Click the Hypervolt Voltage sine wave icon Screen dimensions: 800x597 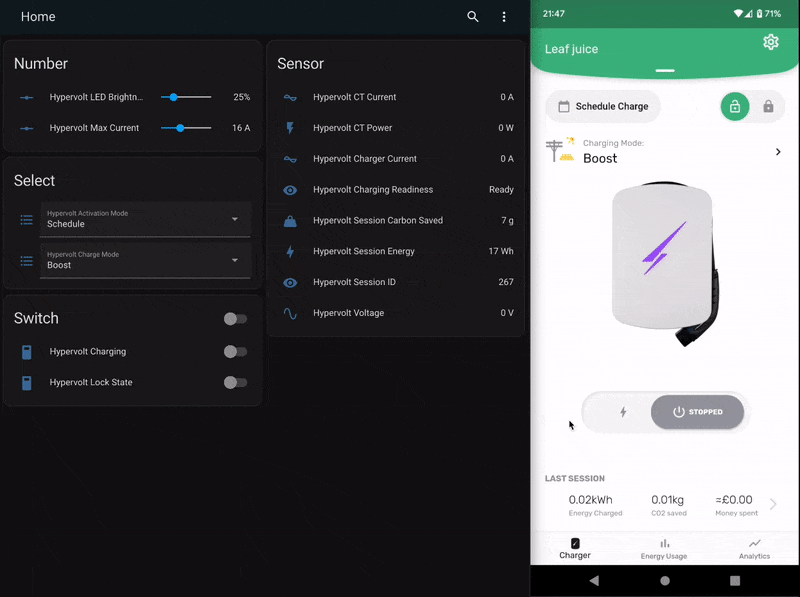290,313
